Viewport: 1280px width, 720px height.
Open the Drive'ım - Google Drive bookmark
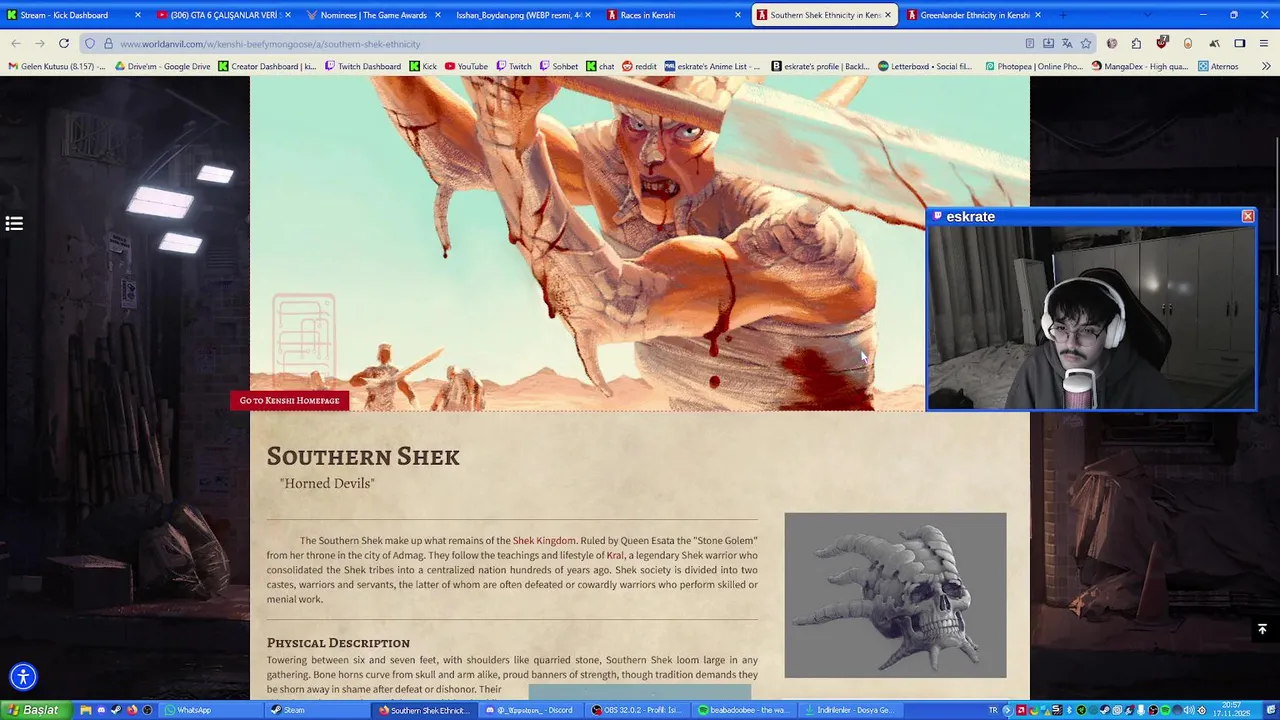tap(163, 66)
